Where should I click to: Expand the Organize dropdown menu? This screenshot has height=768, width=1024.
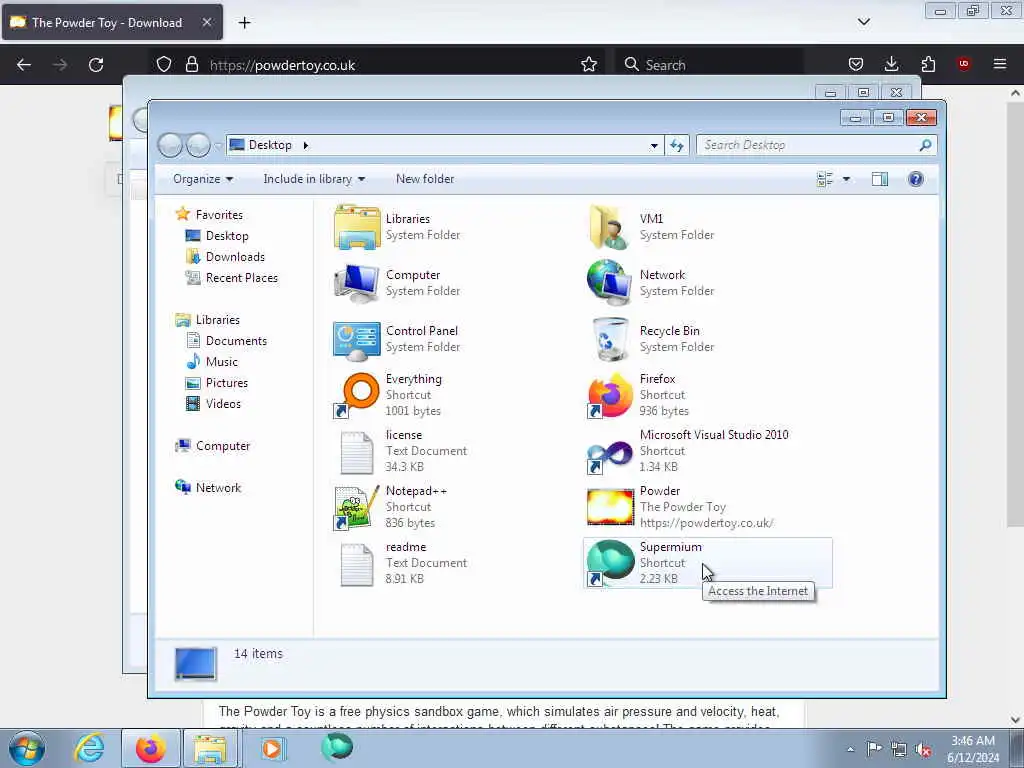(x=202, y=179)
